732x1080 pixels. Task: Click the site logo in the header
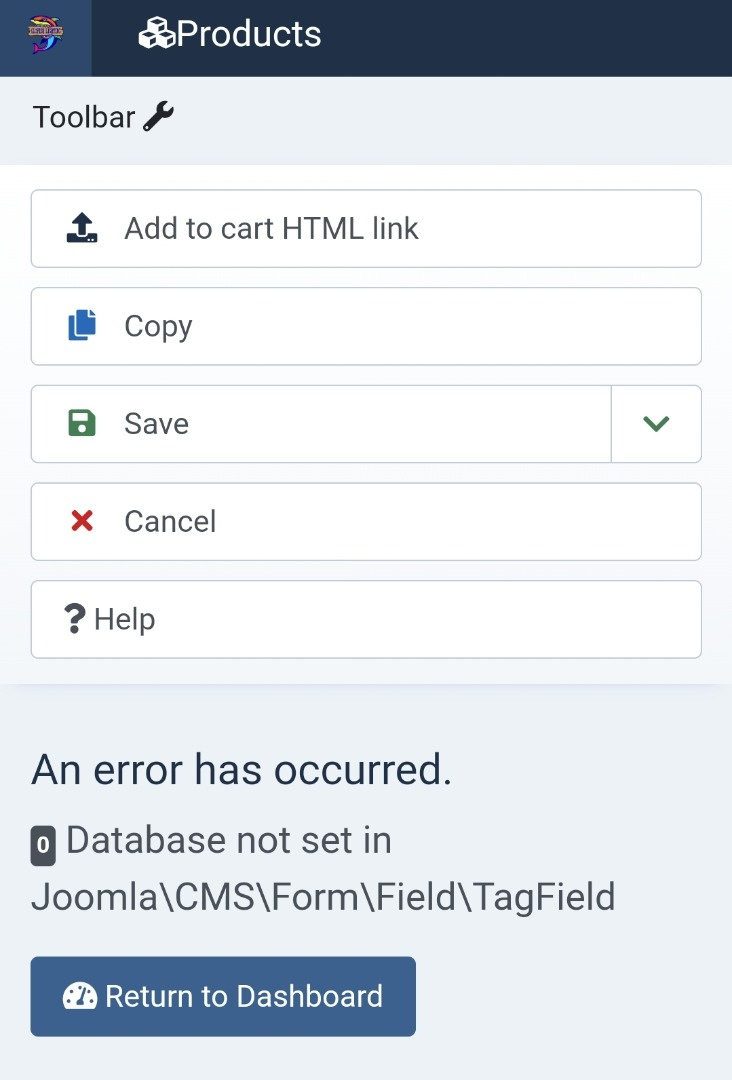(46, 37)
